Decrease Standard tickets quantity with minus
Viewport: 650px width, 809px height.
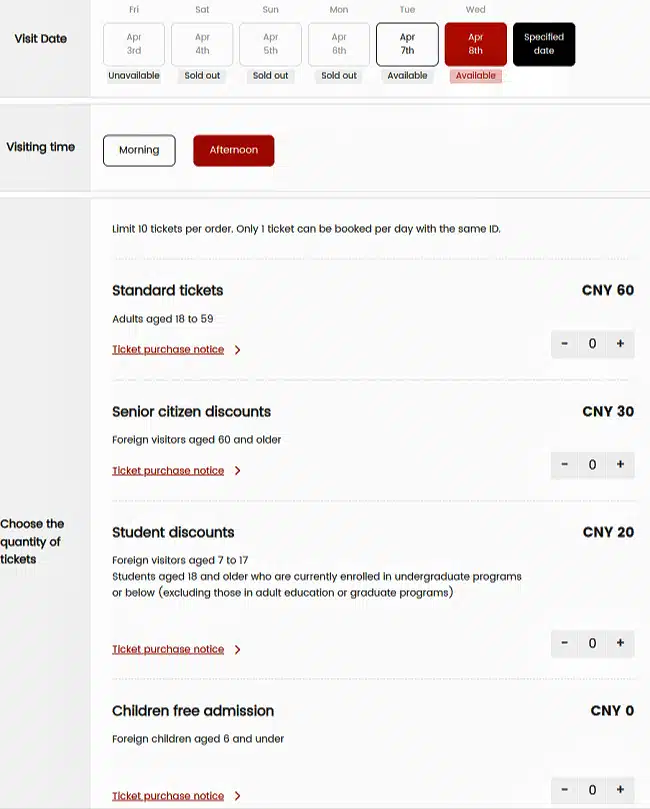(565, 344)
